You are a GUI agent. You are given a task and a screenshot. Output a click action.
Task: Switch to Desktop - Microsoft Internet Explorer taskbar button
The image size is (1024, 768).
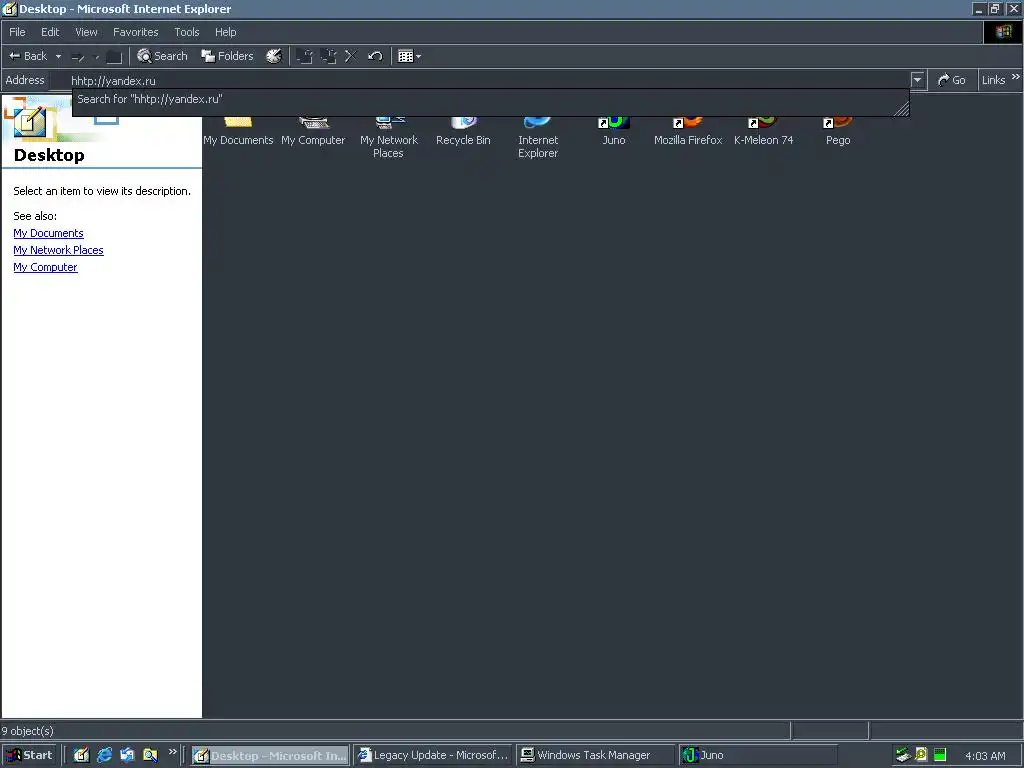(270, 756)
